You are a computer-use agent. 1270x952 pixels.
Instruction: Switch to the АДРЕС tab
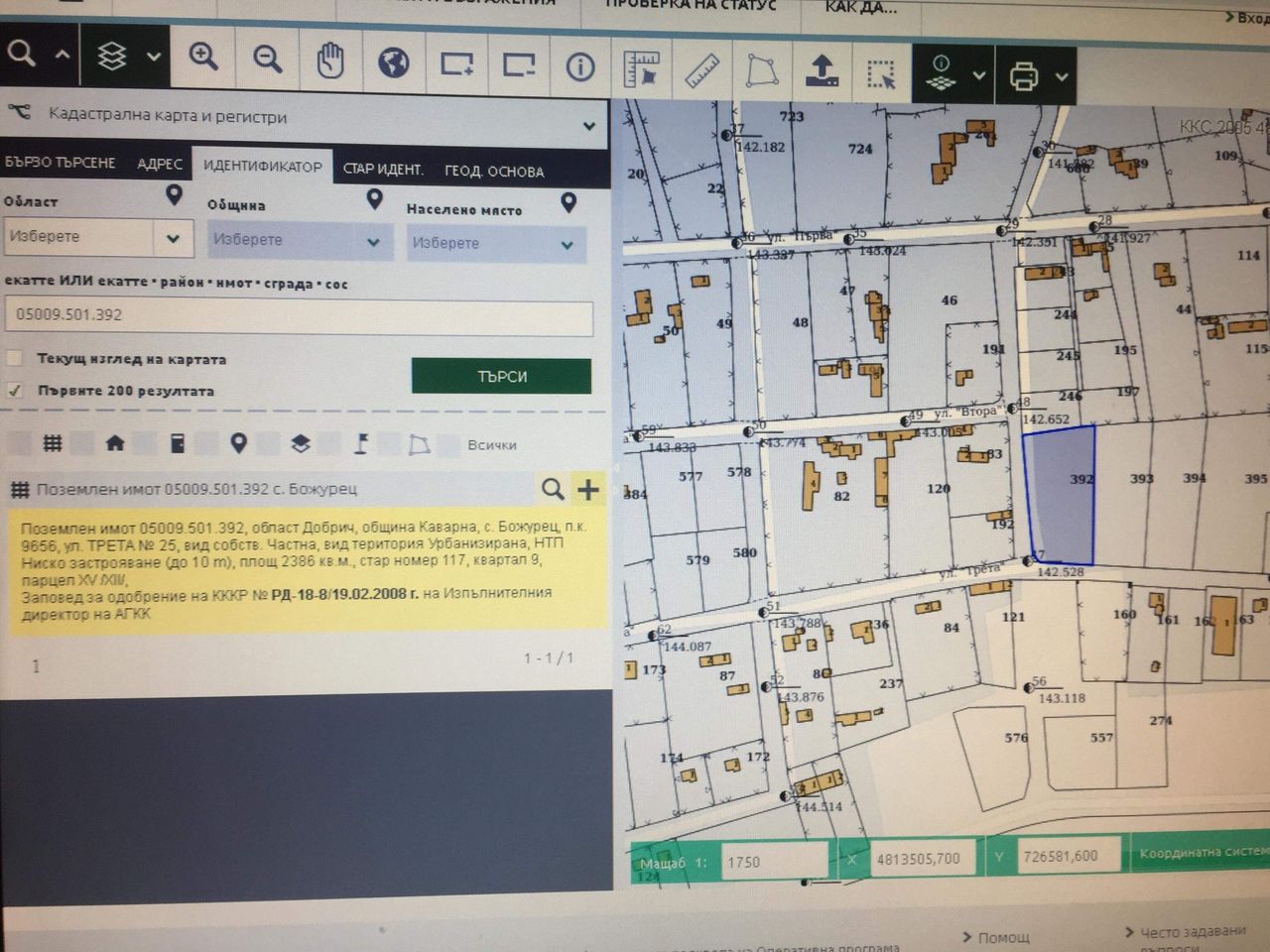[x=160, y=164]
